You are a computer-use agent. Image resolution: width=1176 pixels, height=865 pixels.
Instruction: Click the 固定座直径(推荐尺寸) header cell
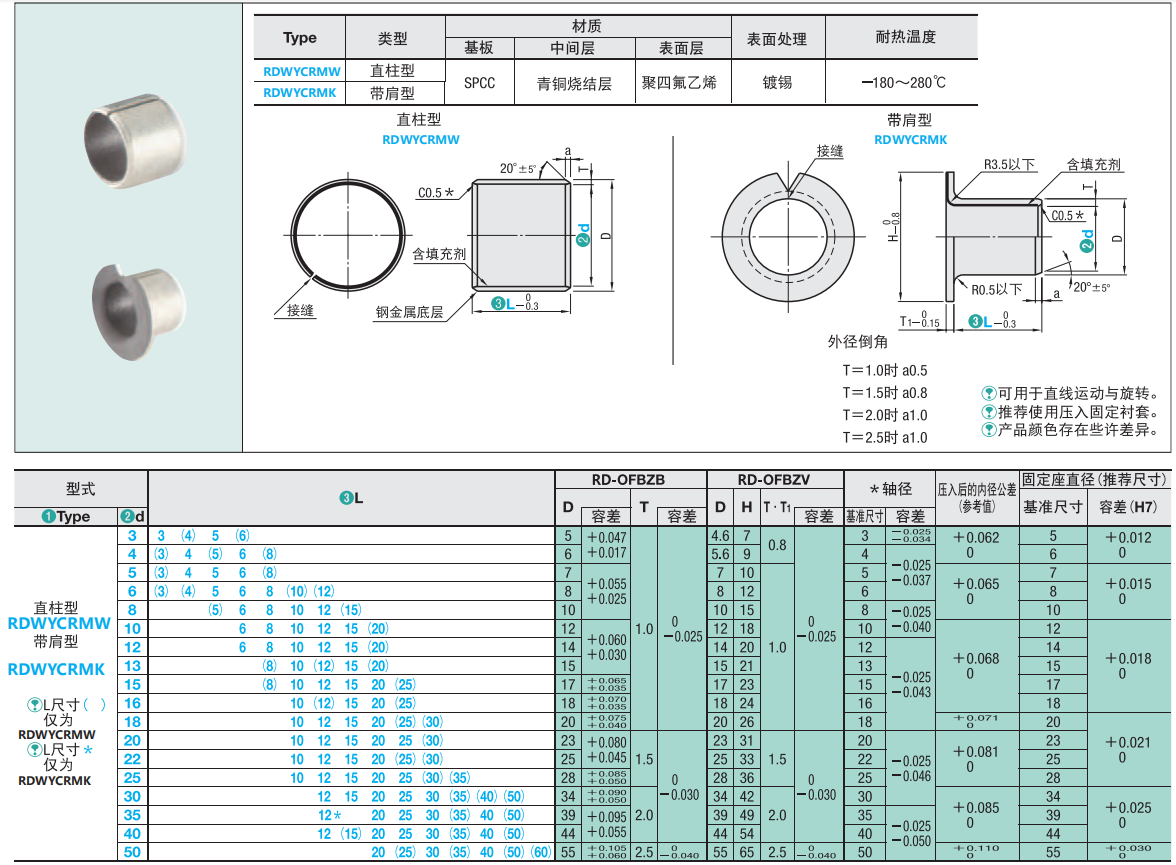tap(1094, 480)
